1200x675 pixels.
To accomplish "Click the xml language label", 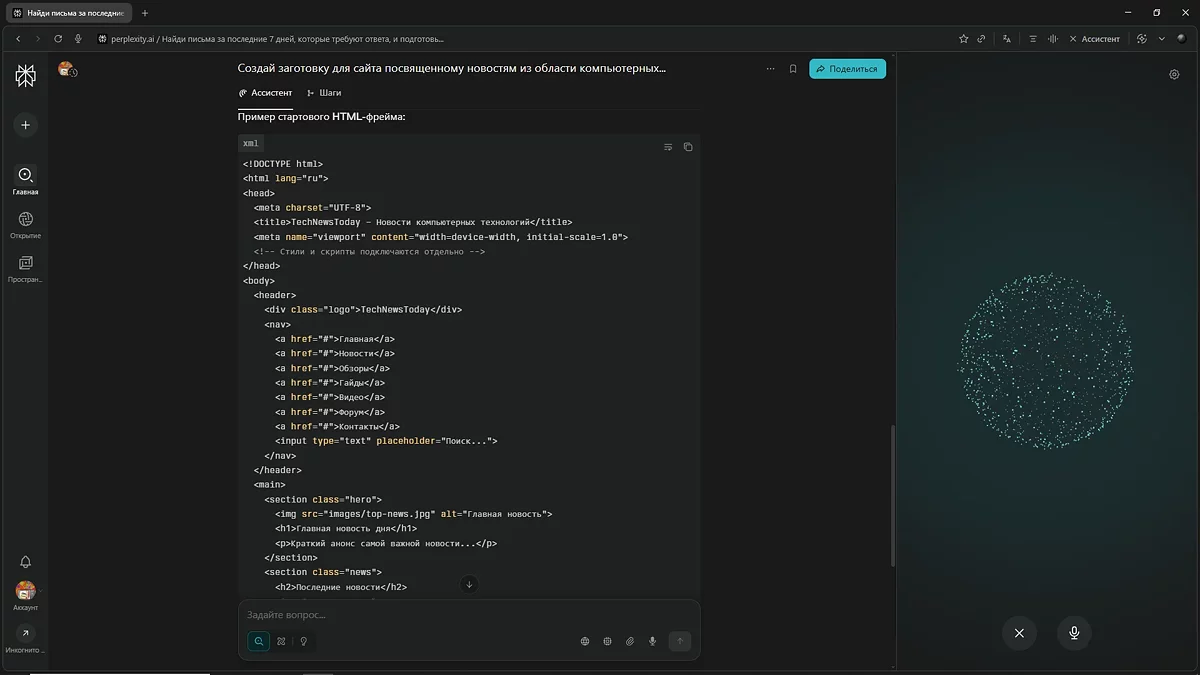I will click(x=251, y=144).
